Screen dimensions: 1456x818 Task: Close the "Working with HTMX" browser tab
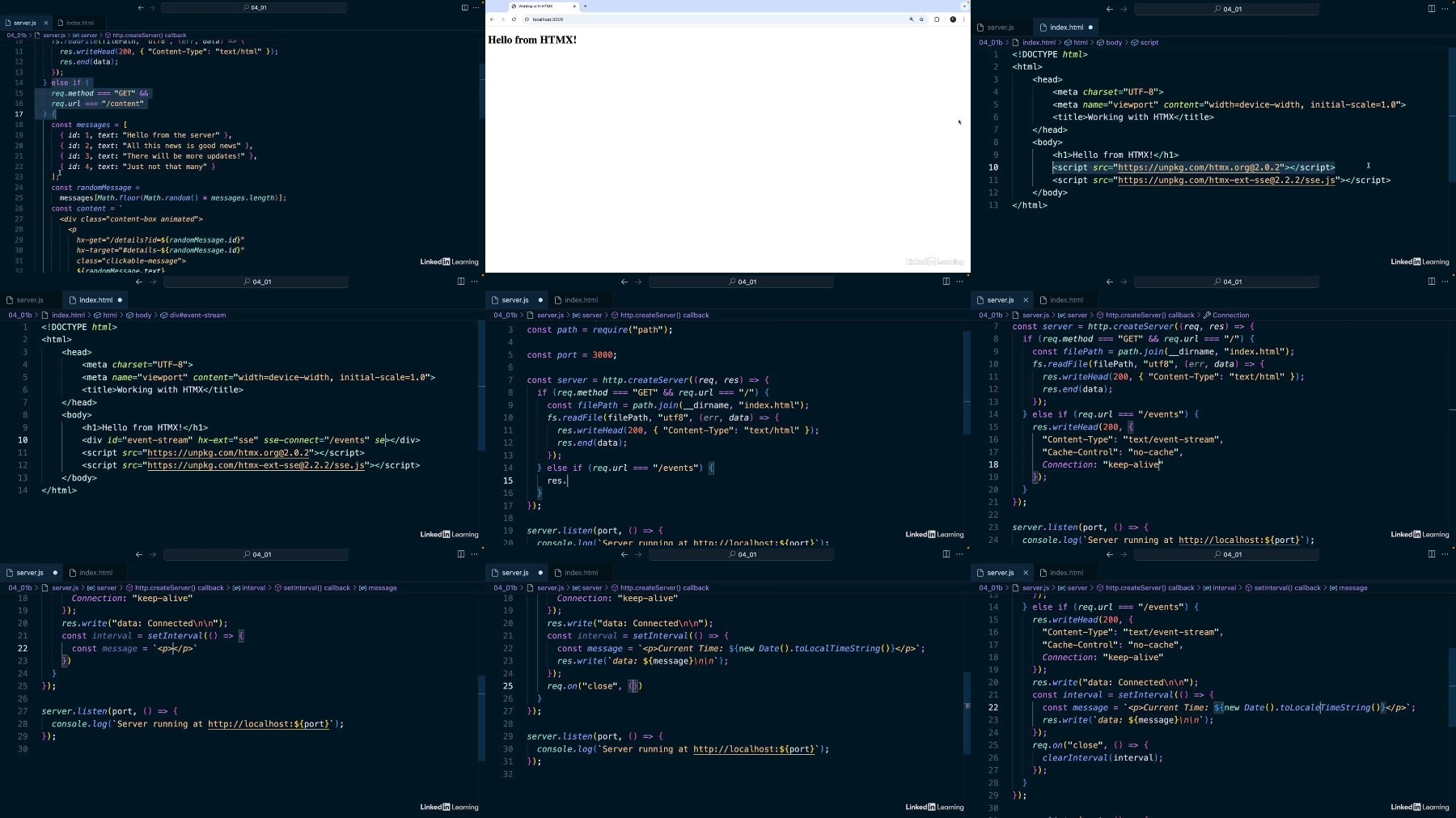[574, 6]
